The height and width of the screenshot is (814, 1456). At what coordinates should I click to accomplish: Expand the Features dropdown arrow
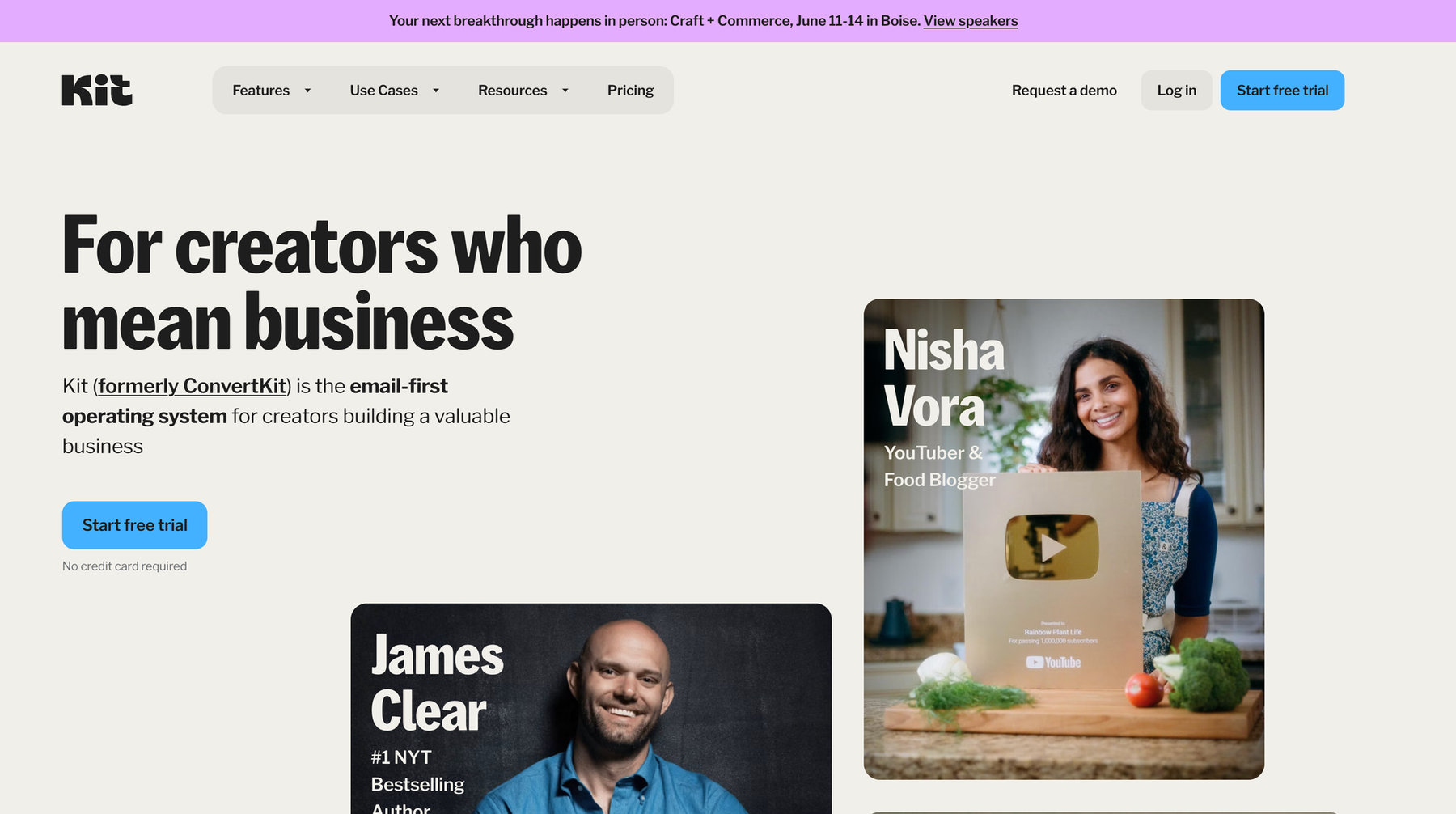pyautogui.click(x=307, y=91)
